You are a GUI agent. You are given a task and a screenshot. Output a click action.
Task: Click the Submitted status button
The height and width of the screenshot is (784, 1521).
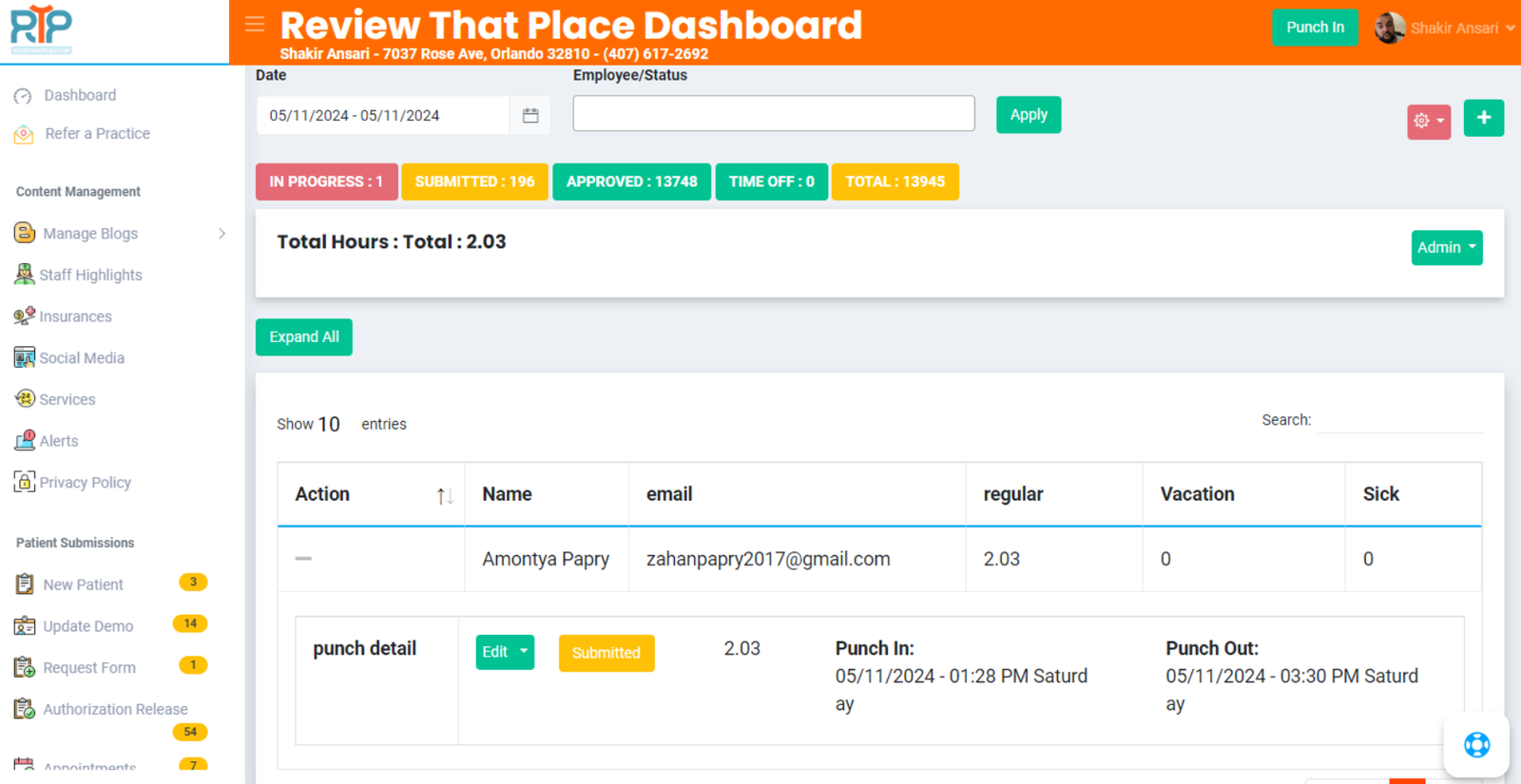(x=606, y=653)
